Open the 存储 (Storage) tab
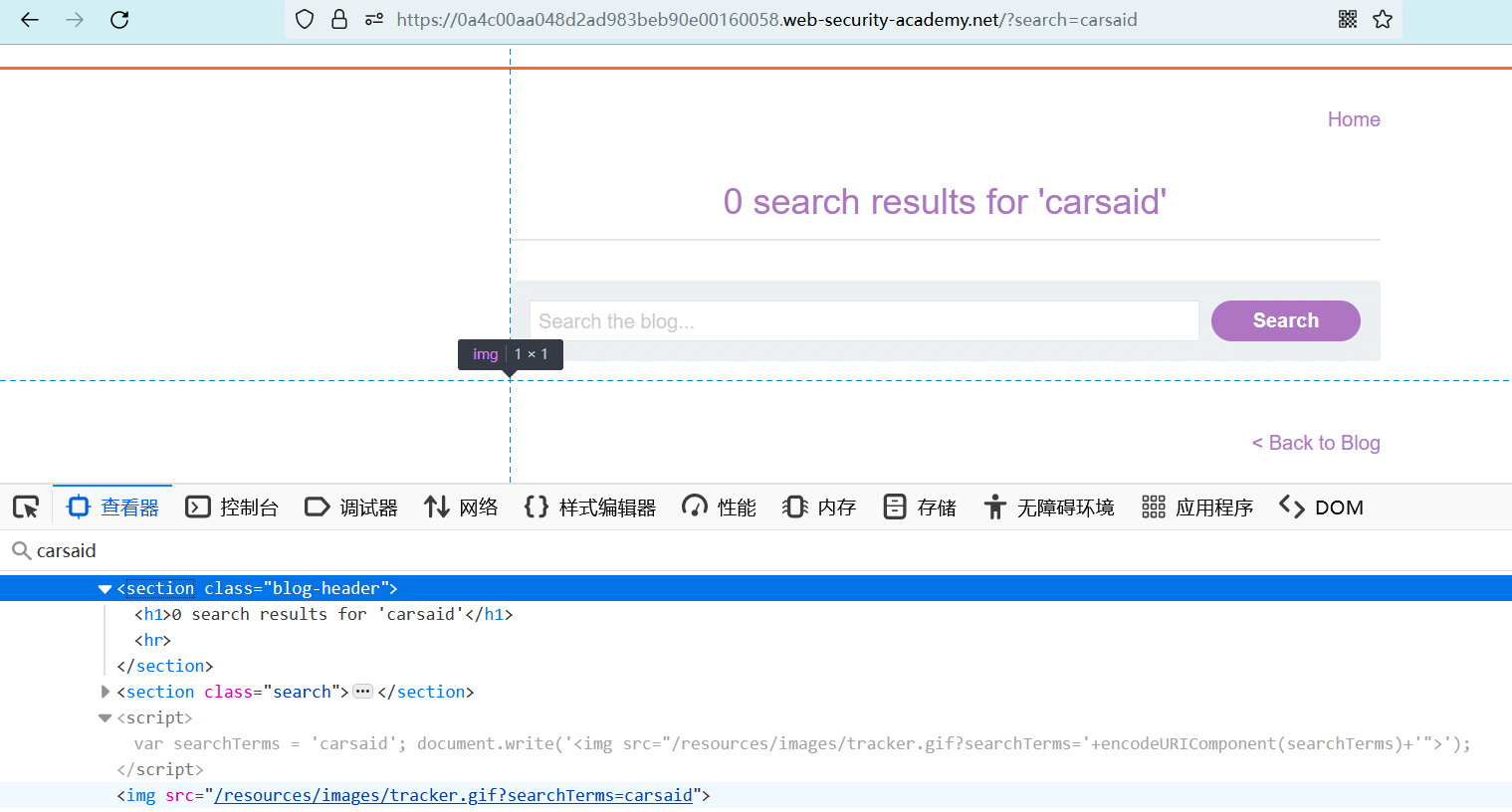This screenshot has width=1512, height=812. tap(920, 507)
